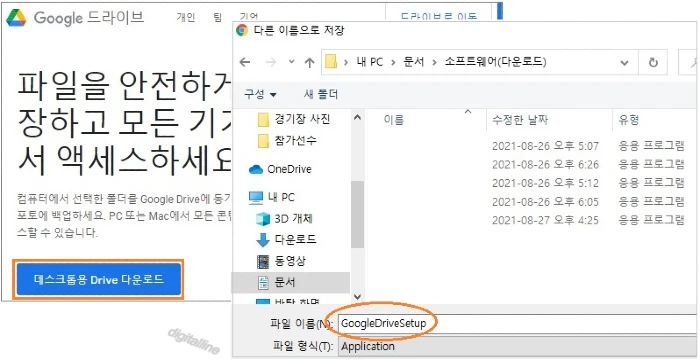700x360 pixels.
Task: Expand the chevron after 문서 in the path
Action: (434, 63)
